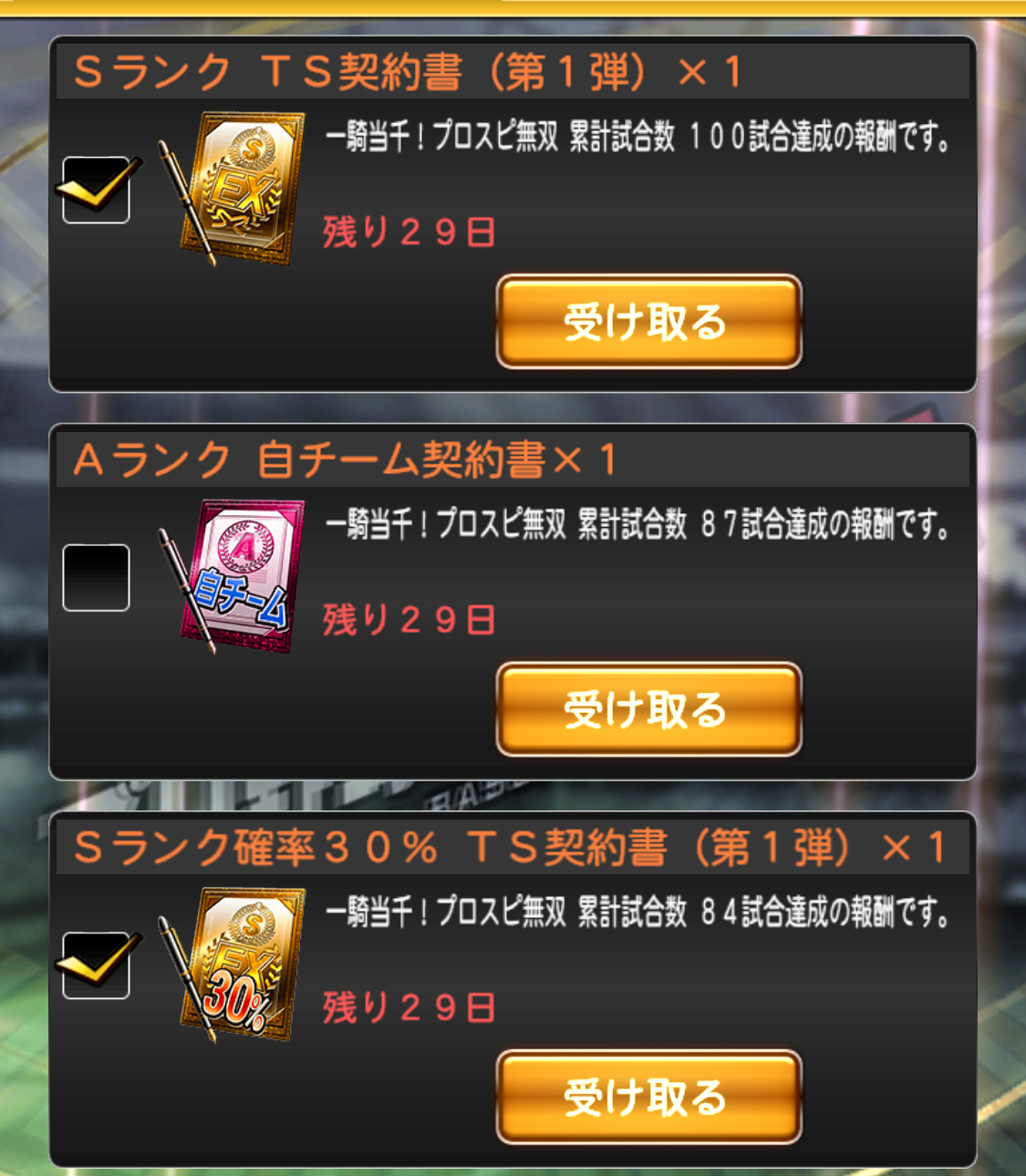Click the 累計試合数100試合達成 description text

638,137
